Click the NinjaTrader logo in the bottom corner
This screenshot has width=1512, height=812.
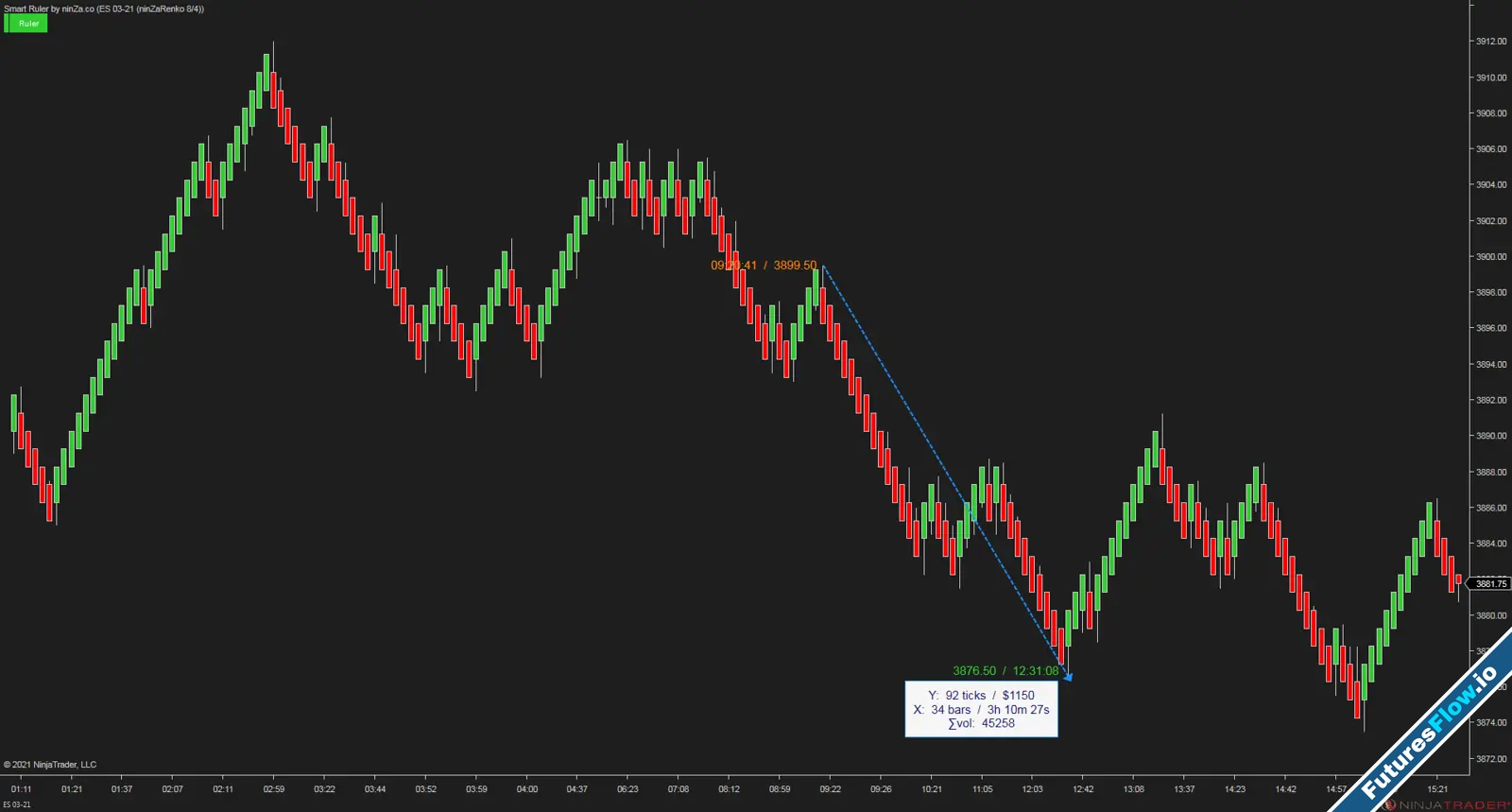(x=1447, y=804)
